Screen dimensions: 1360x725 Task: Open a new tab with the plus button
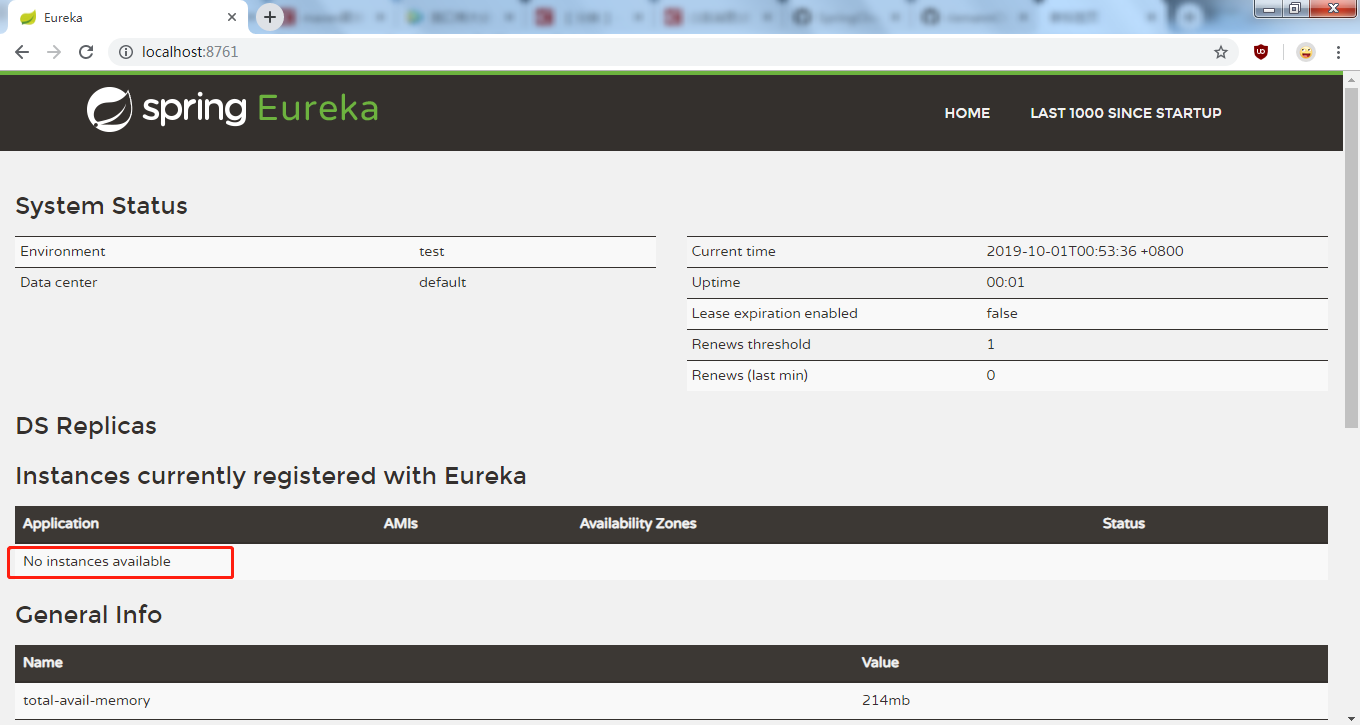pyautogui.click(x=270, y=17)
